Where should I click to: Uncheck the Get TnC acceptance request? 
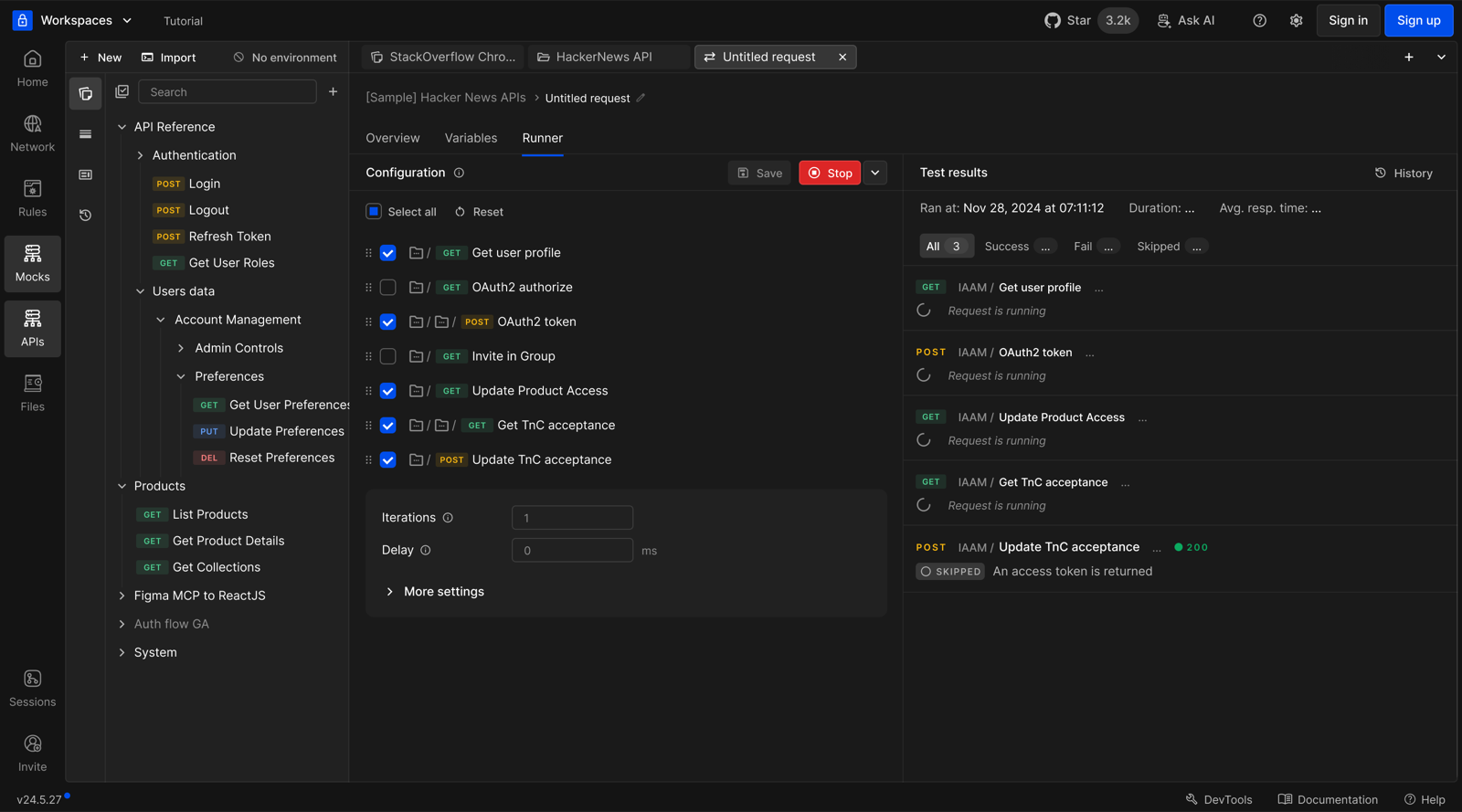coord(388,426)
